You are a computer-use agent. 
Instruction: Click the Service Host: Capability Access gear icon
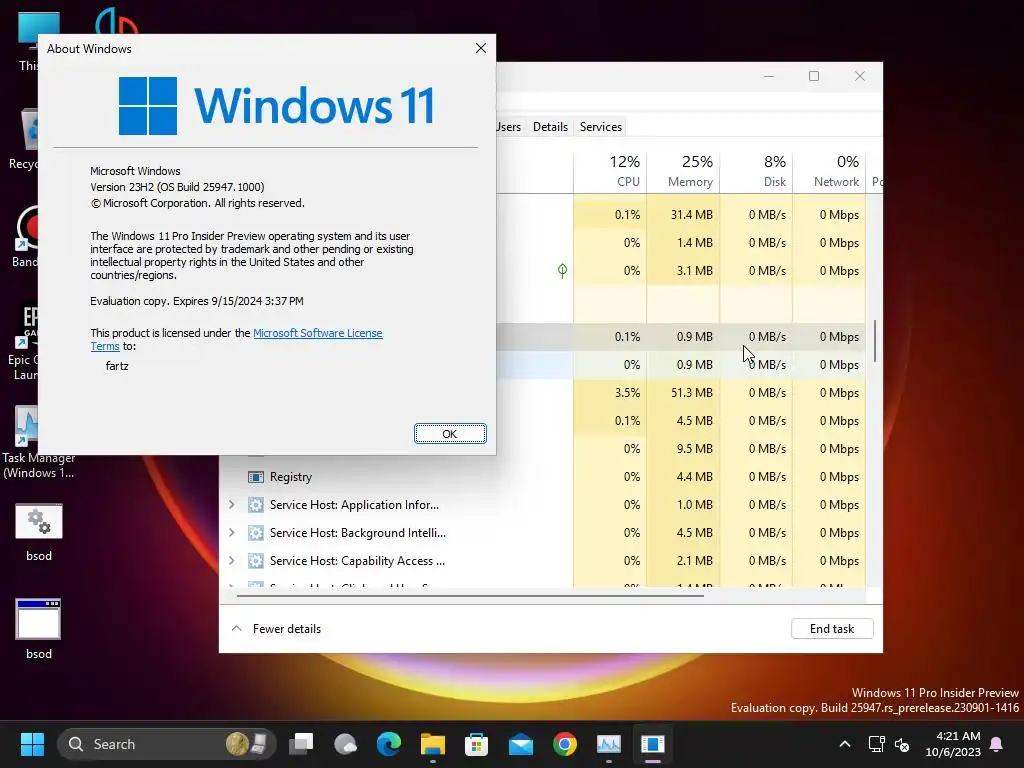(256, 561)
